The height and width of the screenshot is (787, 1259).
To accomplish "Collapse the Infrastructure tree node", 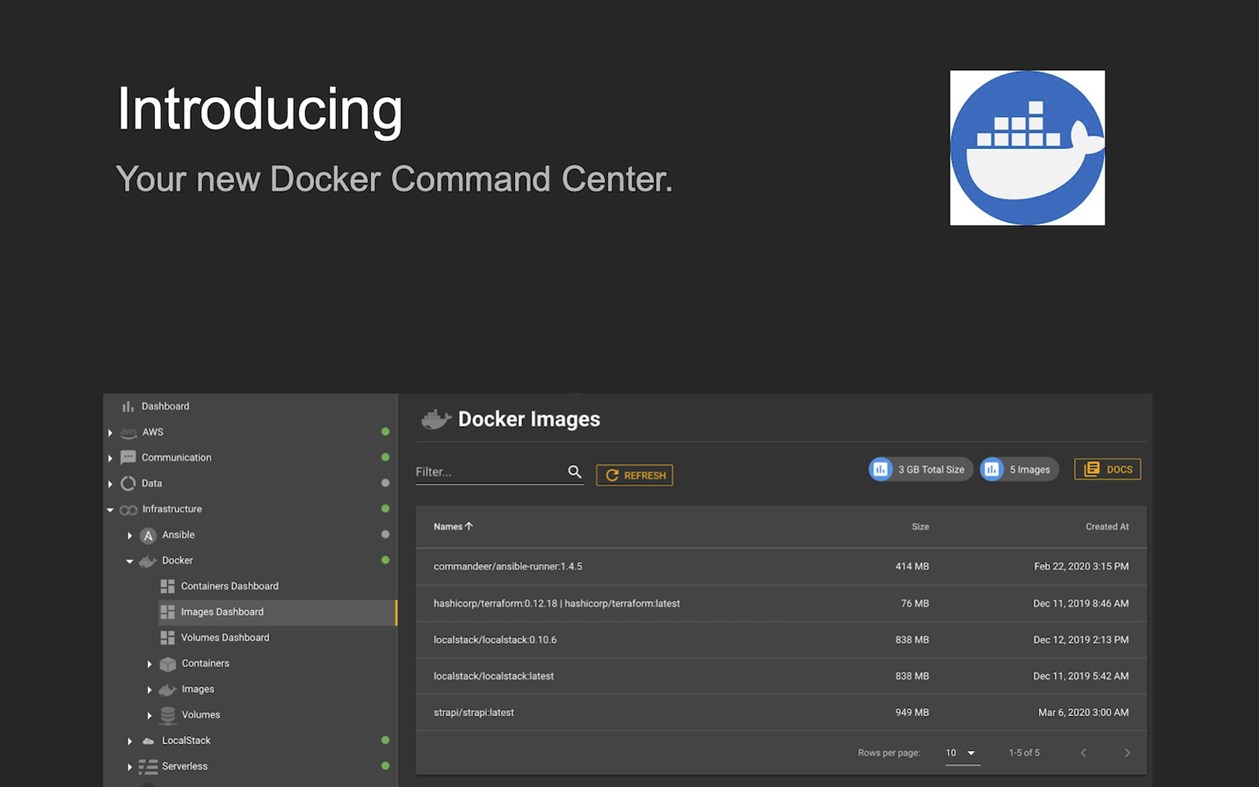I will point(110,510).
